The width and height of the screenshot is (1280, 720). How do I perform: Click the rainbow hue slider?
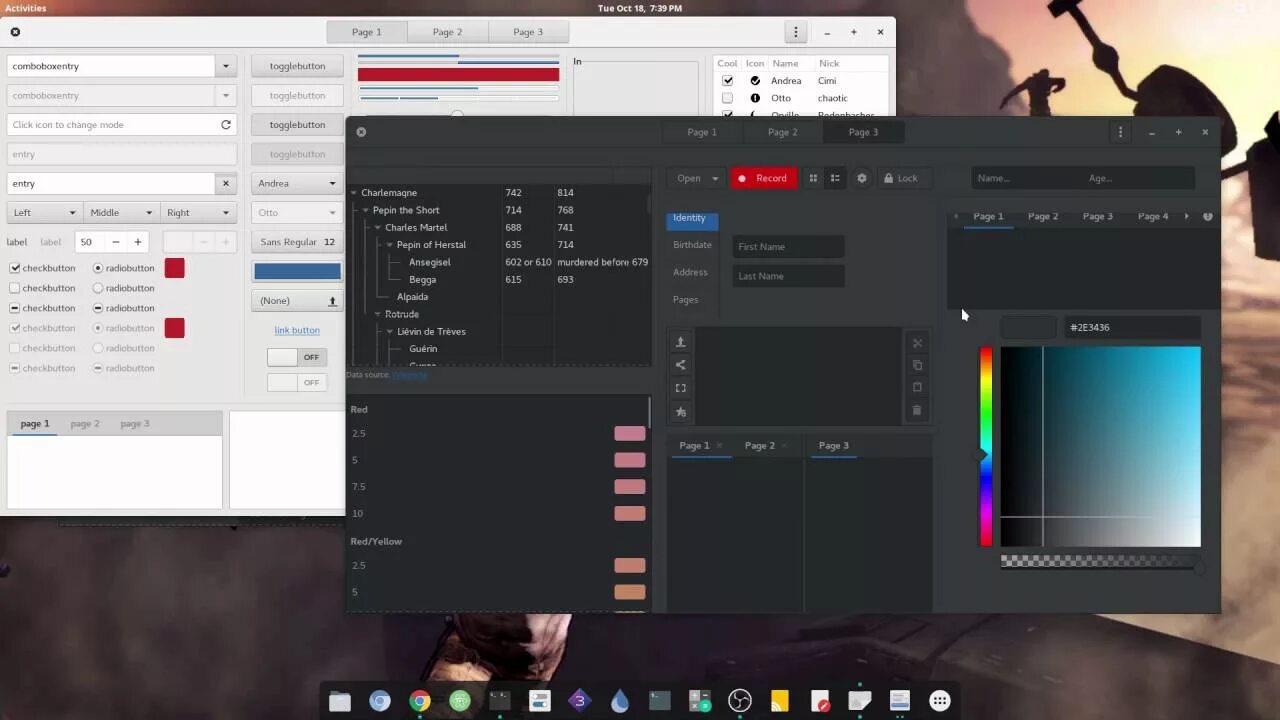[985, 446]
